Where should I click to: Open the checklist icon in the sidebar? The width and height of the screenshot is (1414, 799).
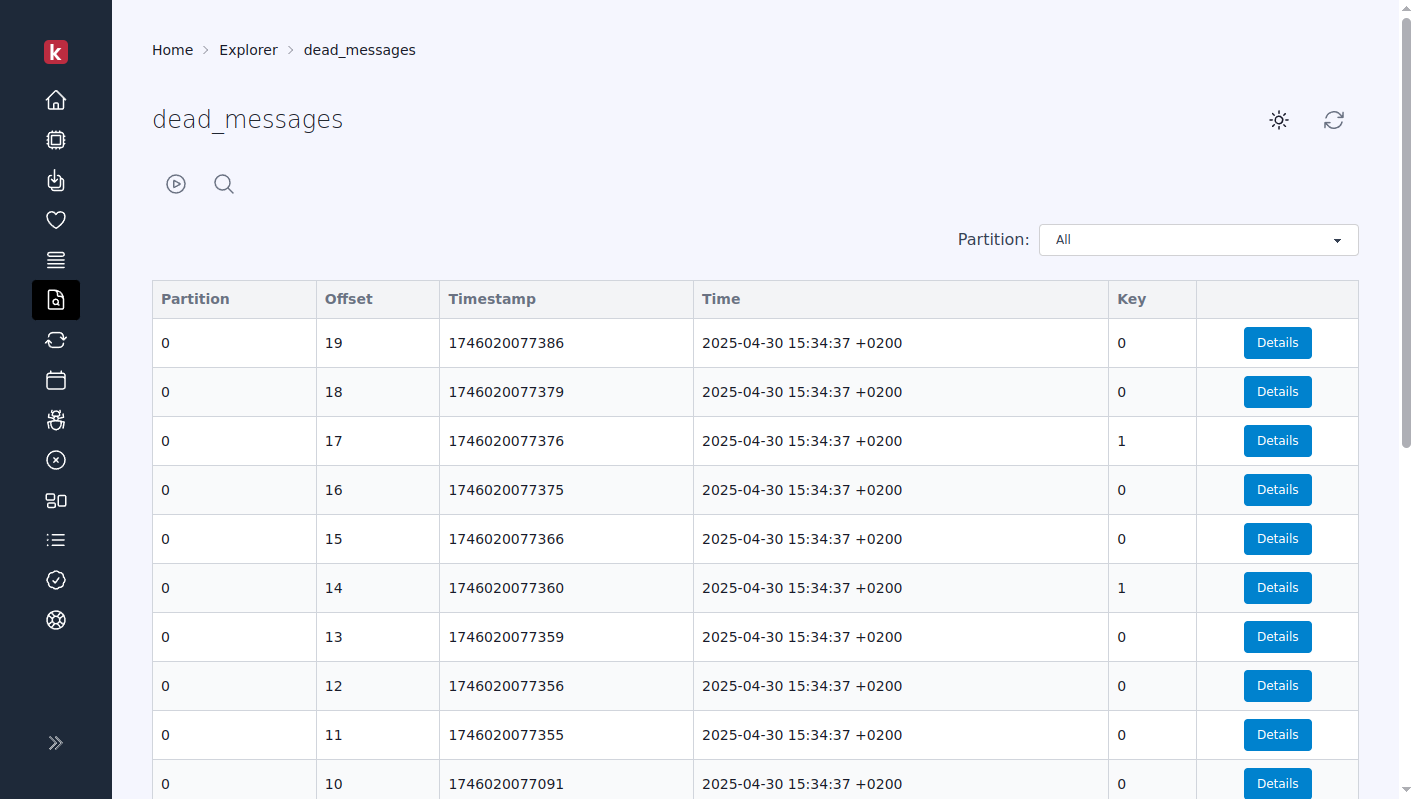point(56,539)
